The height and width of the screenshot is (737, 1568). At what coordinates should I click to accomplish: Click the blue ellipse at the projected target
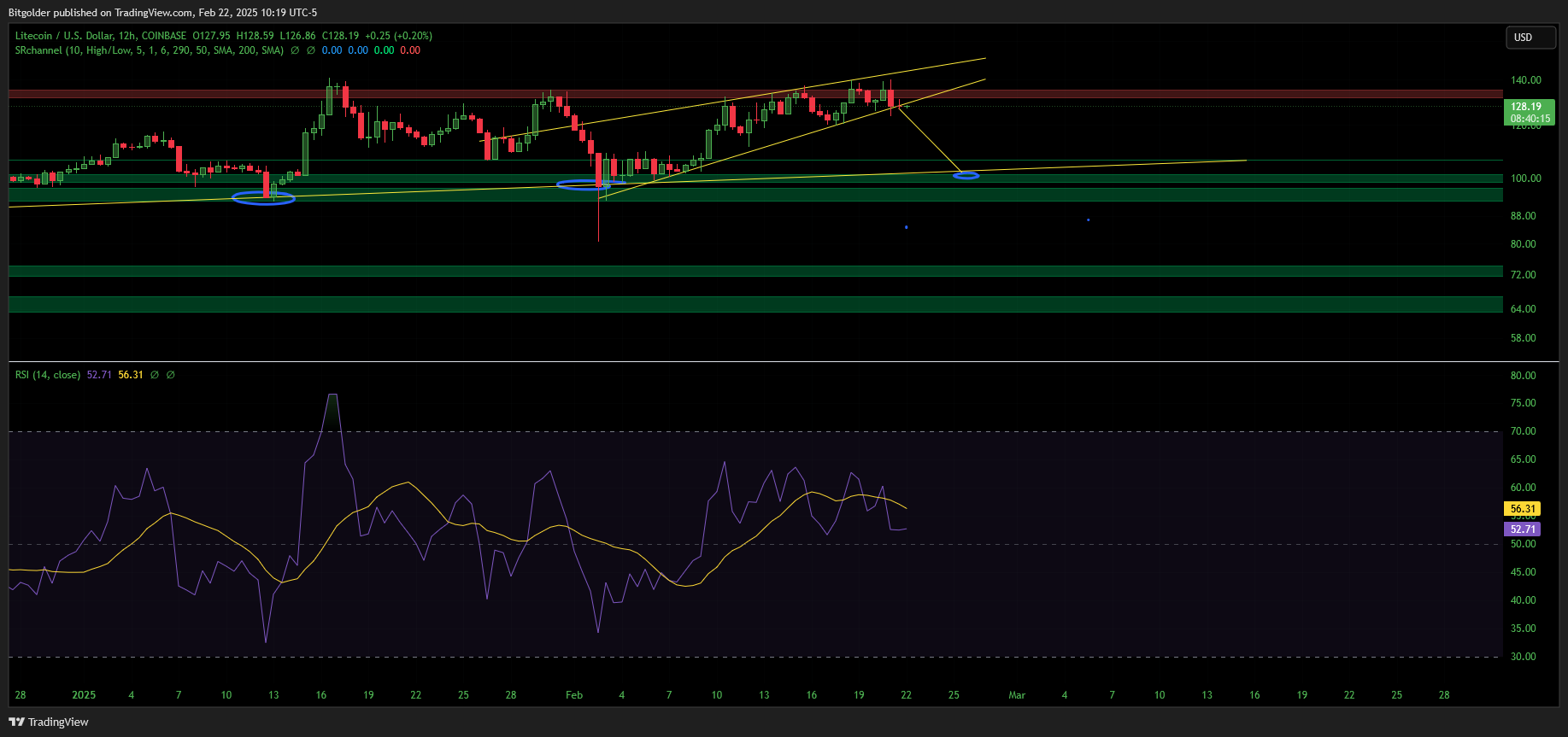point(966,175)
